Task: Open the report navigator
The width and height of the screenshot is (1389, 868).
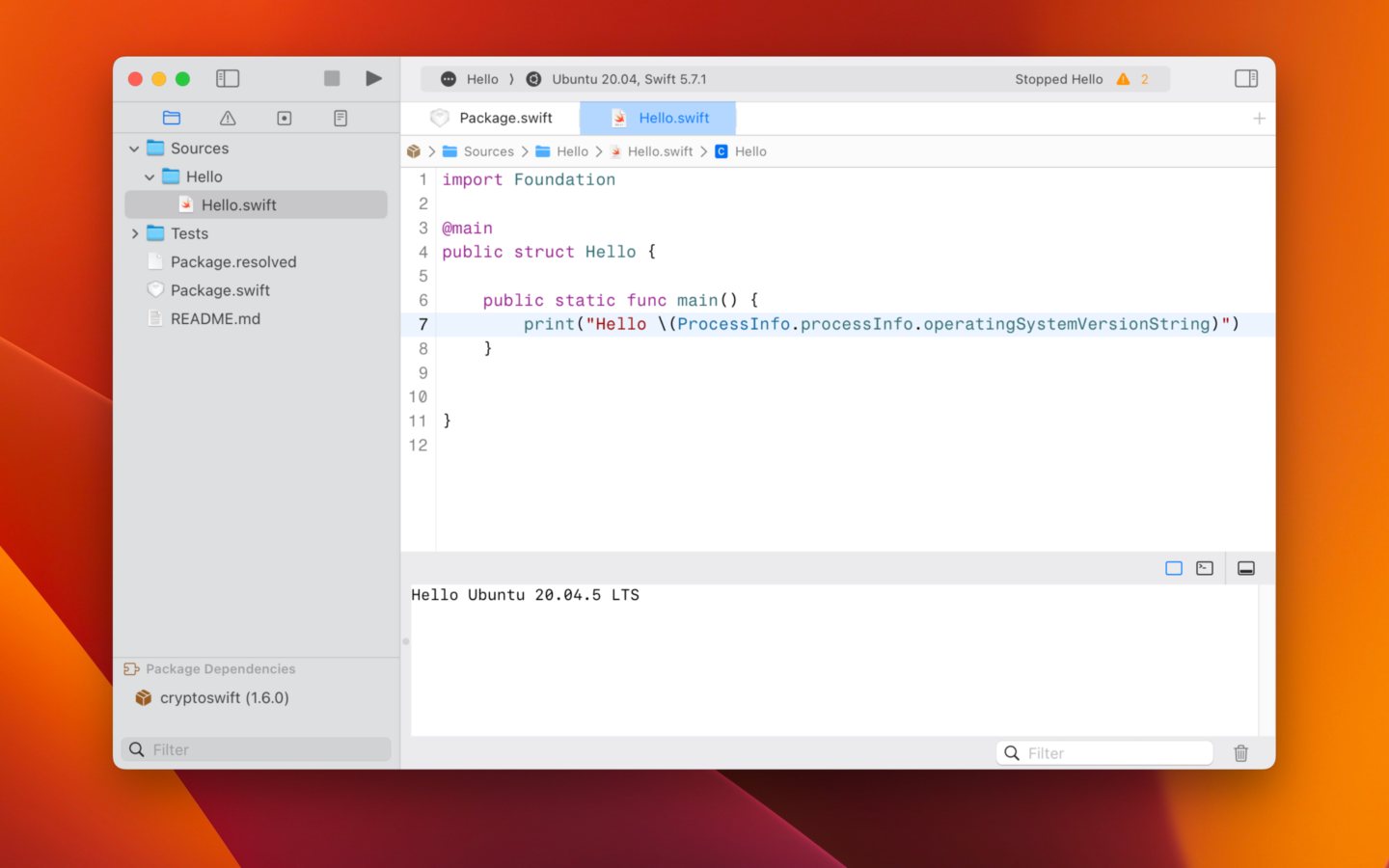Action: coord(340,118)
